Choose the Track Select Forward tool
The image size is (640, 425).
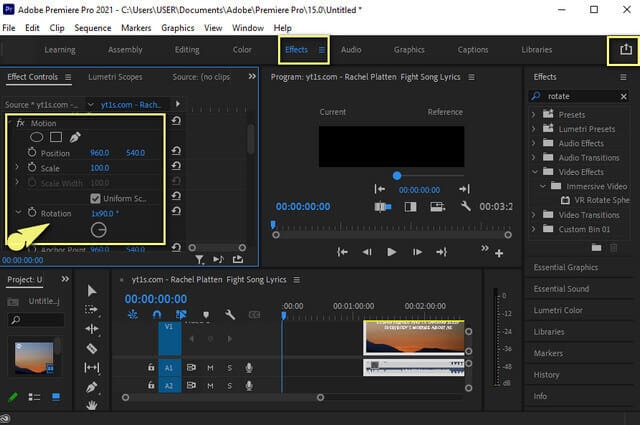tap(92, 309)
